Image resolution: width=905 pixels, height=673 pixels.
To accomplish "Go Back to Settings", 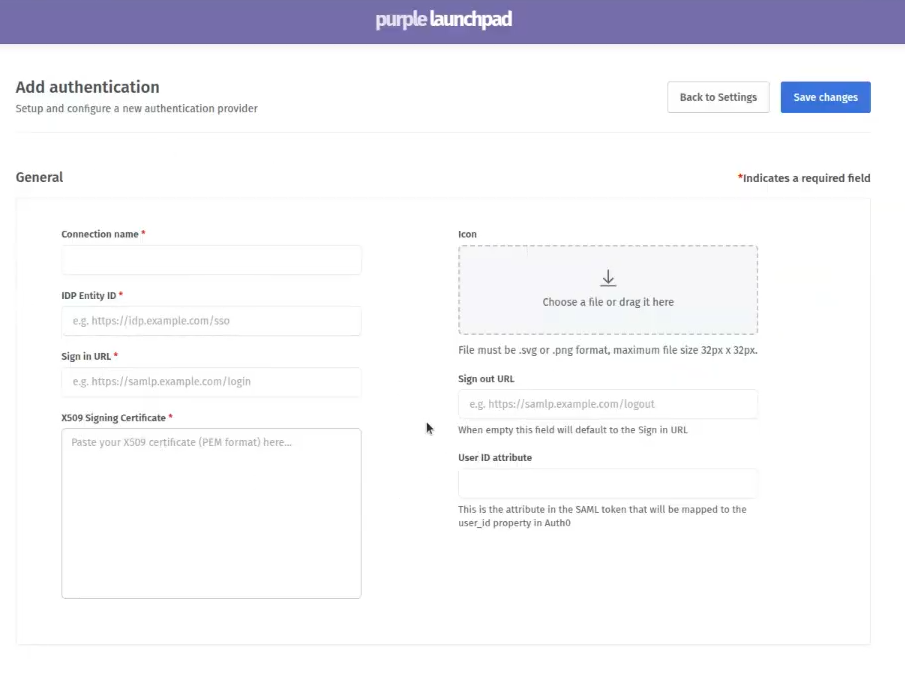I will (718, 97).
